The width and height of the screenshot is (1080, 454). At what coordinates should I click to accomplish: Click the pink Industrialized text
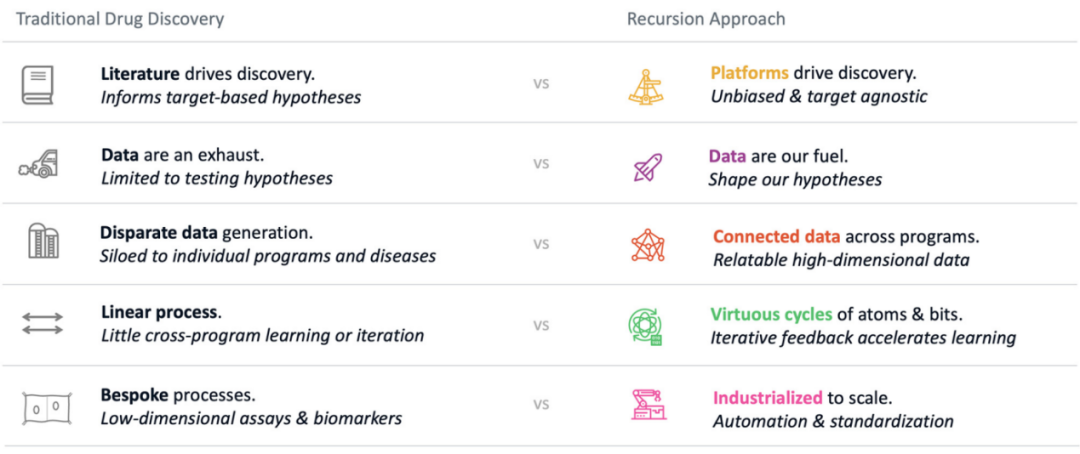pyautogui.click(x=767, y=397)
